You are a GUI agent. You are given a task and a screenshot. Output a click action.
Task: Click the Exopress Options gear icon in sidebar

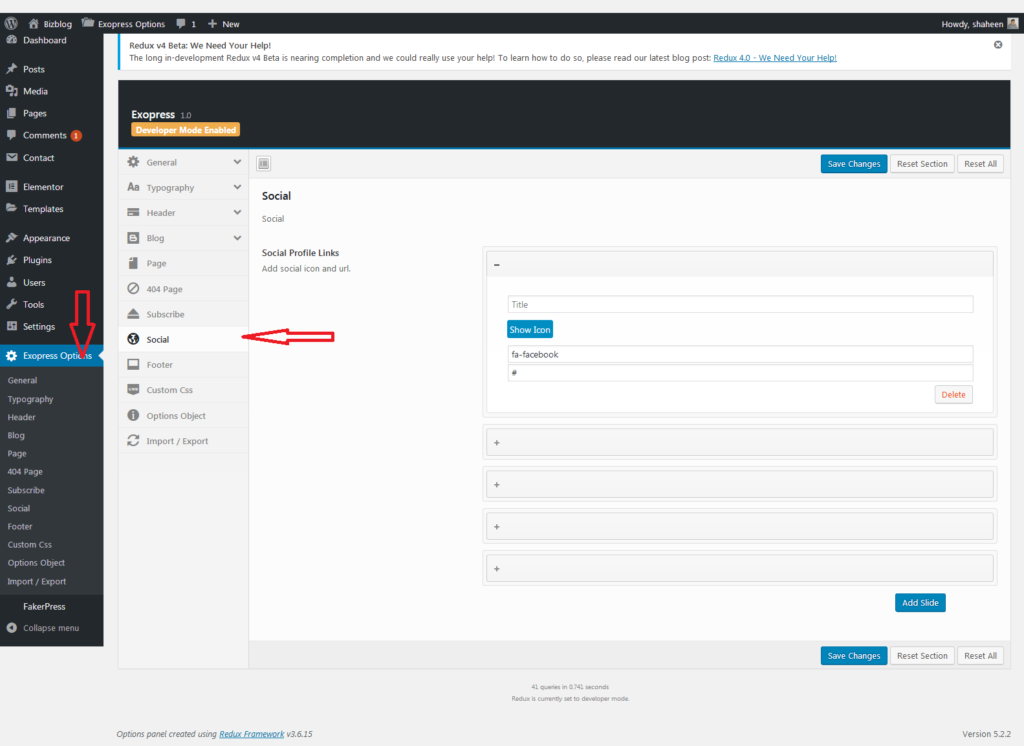click(x=12, y=355)
